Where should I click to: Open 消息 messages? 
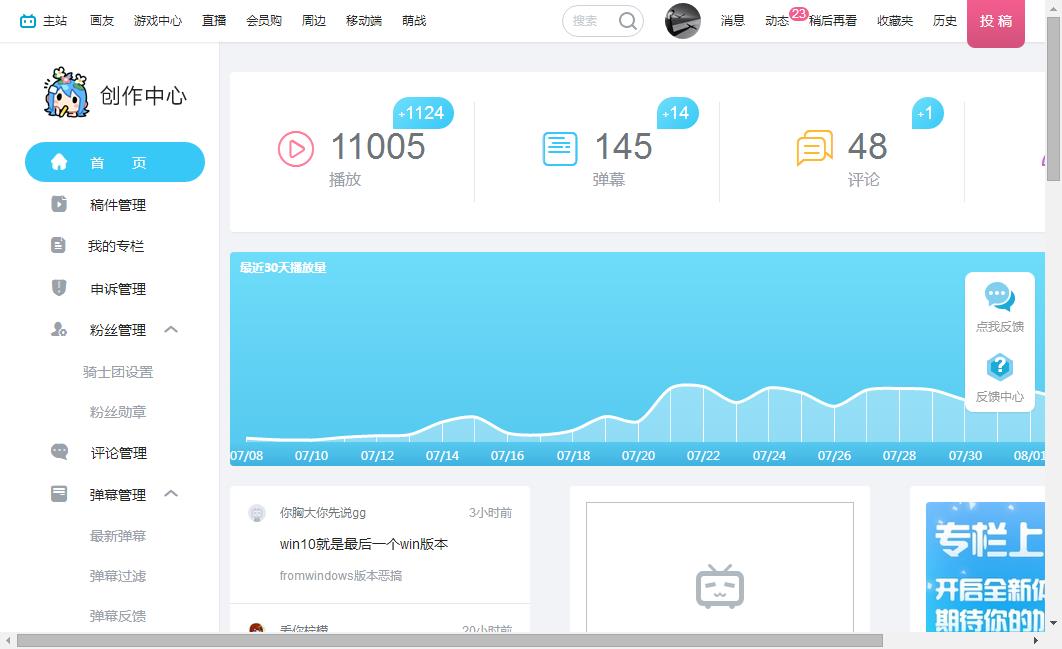point(732,21)
